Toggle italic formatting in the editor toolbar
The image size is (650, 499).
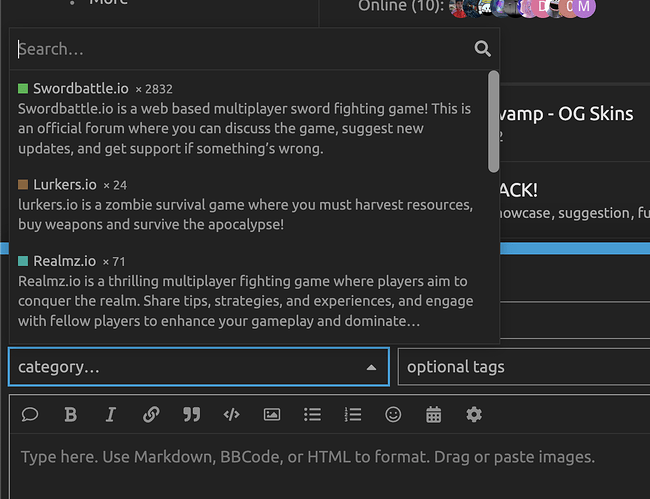pos(111,414)
